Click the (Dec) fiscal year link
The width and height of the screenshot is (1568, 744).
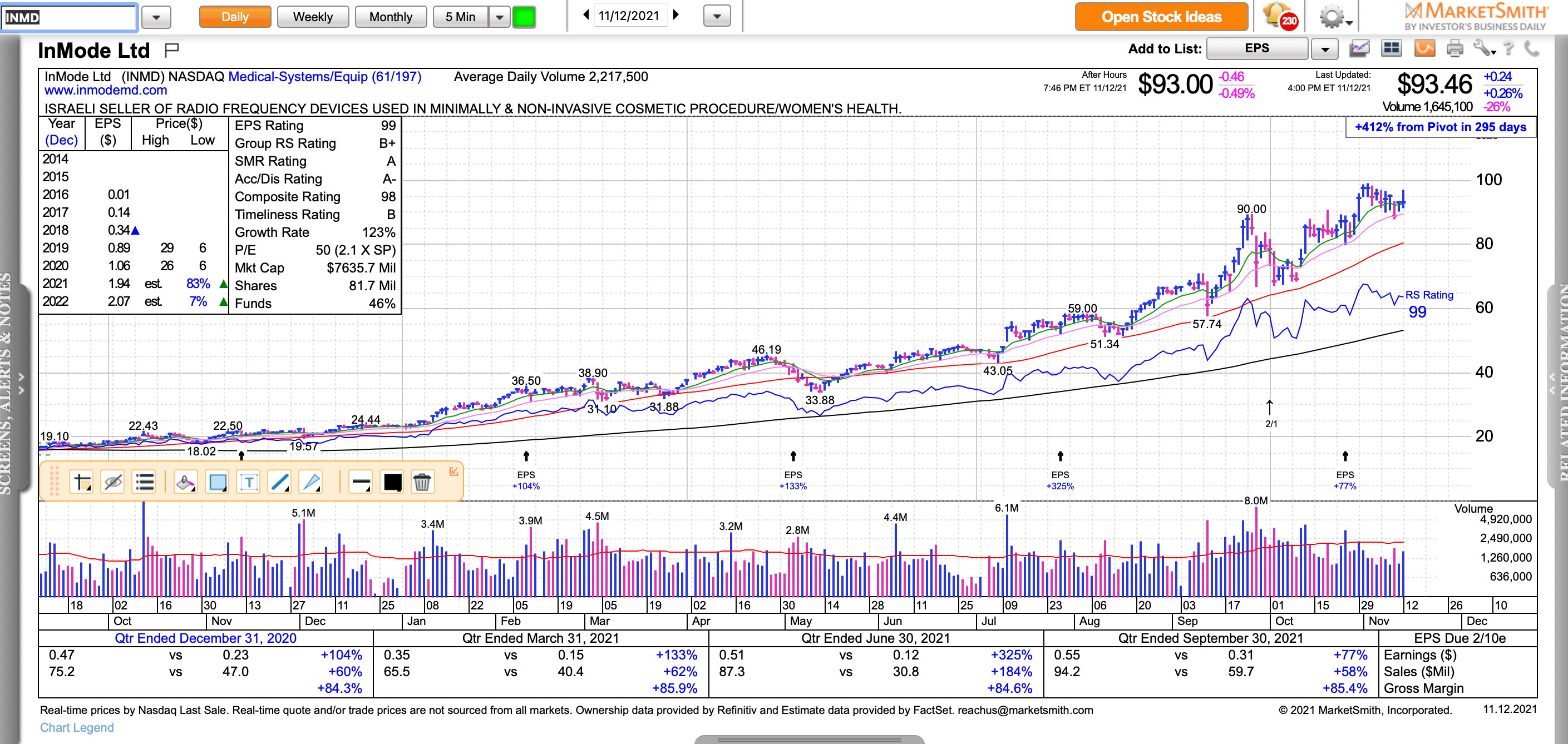pos(61,140)
